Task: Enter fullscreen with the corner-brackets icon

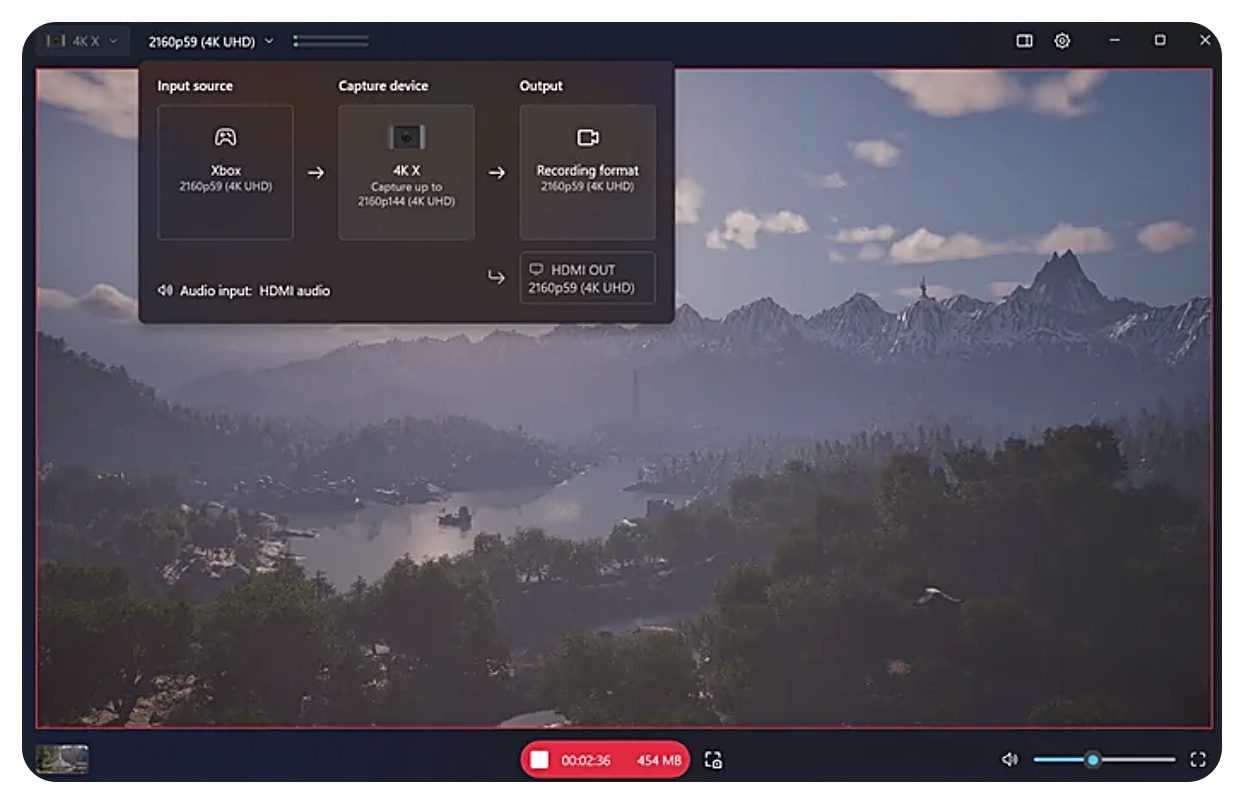Action: (x=1198, y=760)
